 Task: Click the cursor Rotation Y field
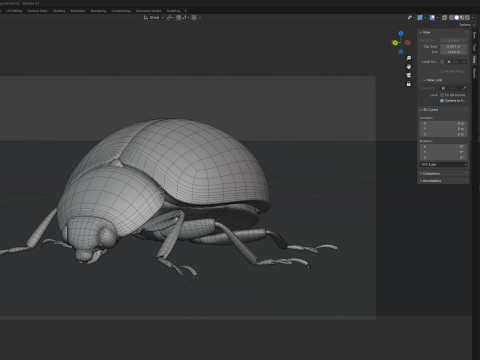click(x=443, y=152)
